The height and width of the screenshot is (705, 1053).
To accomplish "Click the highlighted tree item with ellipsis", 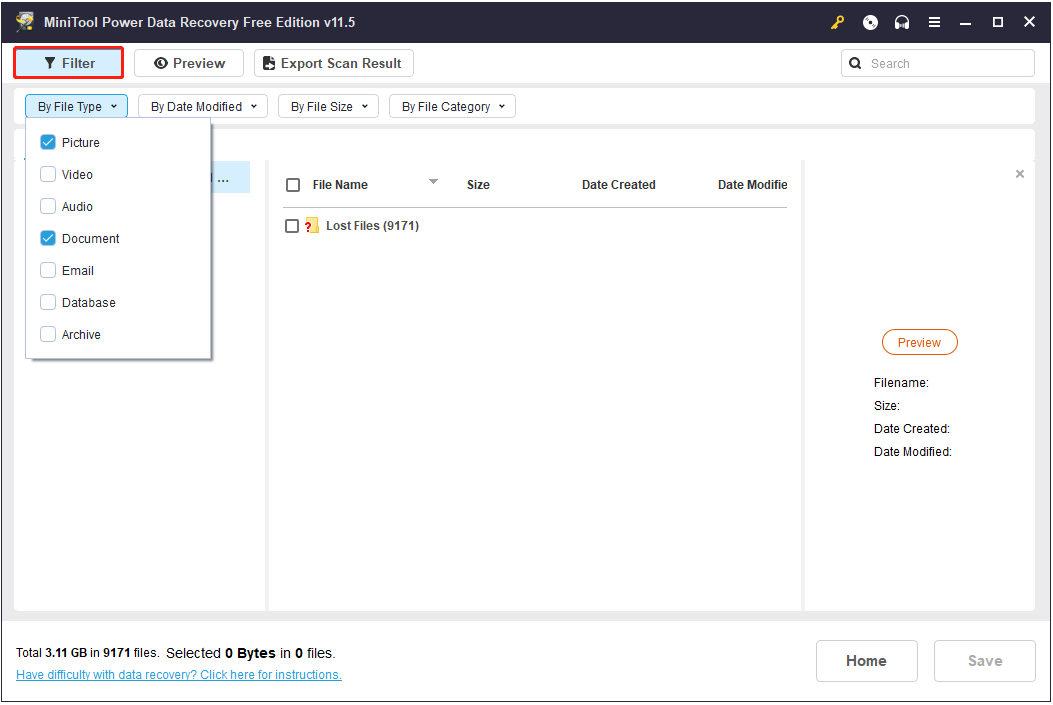I will pos(230,178).
